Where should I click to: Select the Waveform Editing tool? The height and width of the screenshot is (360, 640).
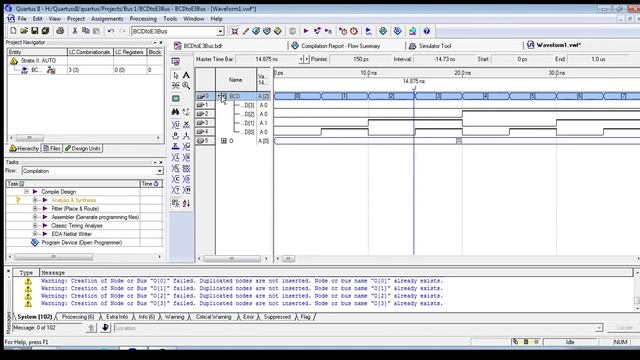tap(176, 86)
